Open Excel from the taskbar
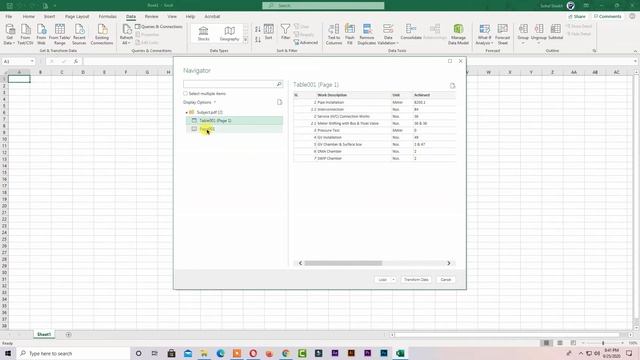Image resolution: width=640 pixels, height=360 pixels. (400, 353)
